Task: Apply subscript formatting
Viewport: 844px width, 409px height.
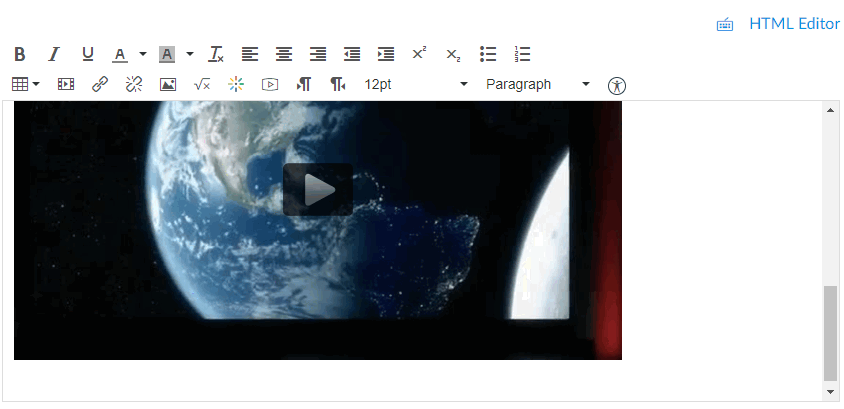Action: 453,54
